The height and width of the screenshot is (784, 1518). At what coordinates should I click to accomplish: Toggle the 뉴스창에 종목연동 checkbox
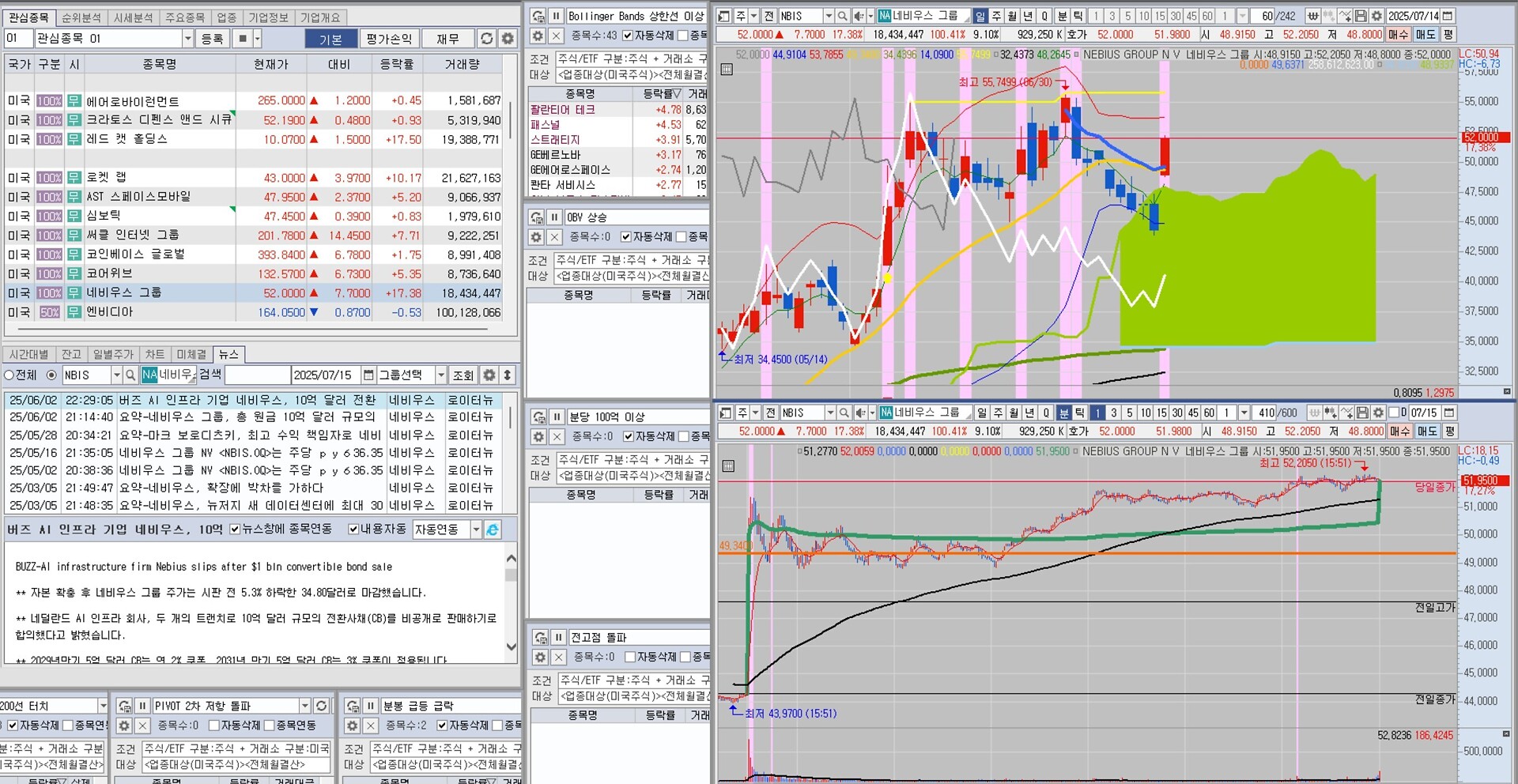click(235, 530)
